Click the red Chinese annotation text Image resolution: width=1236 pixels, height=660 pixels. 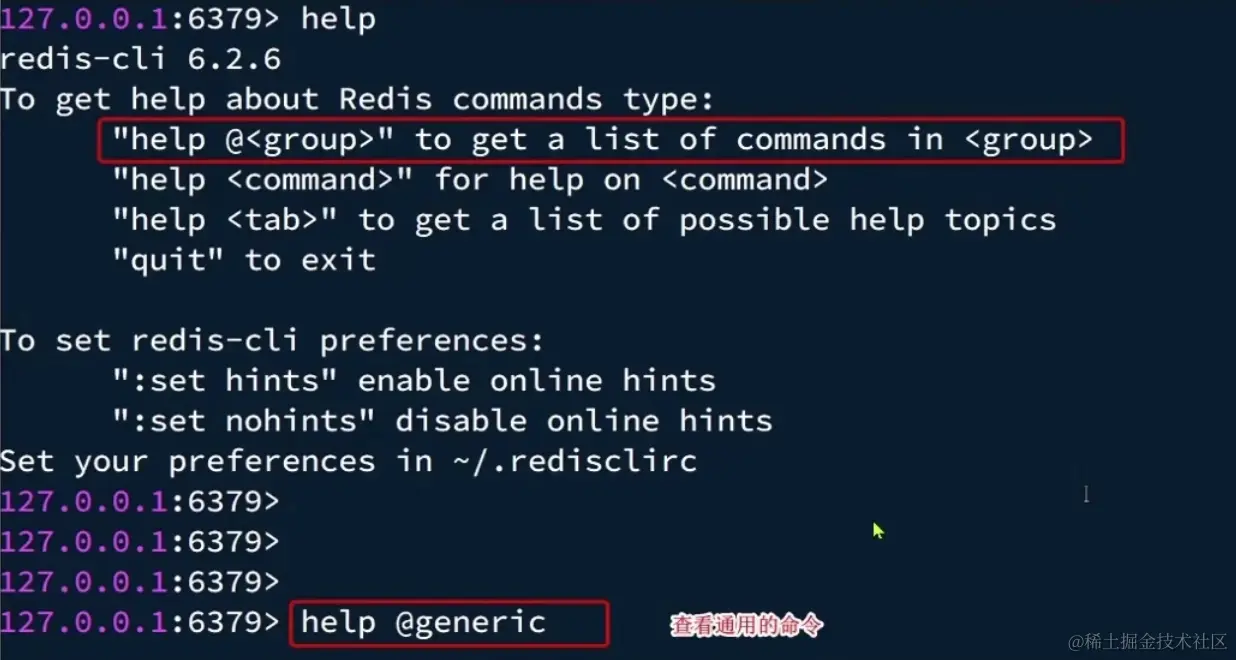click(746, 626)
